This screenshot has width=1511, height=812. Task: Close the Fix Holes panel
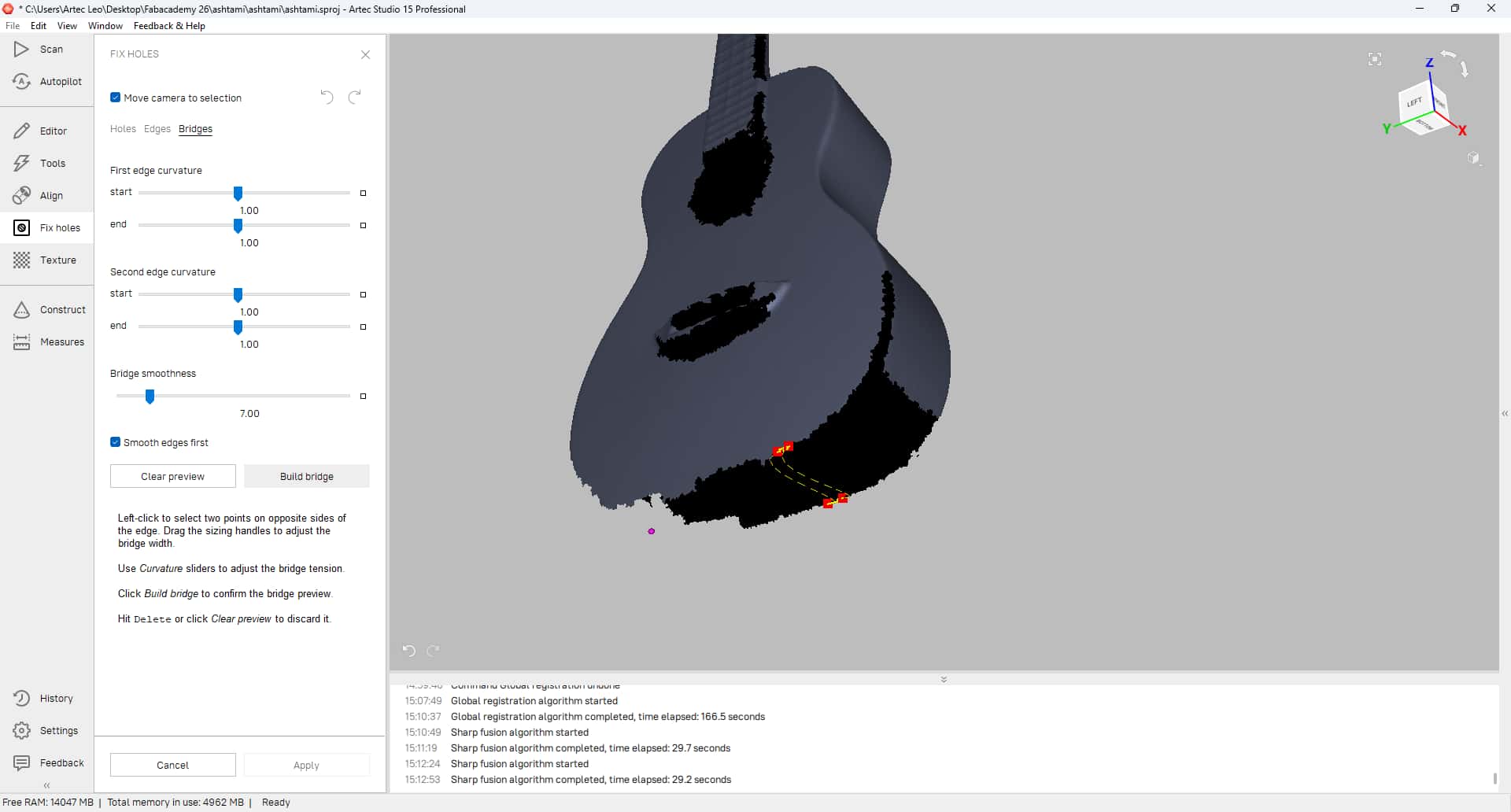click(365, 54)
